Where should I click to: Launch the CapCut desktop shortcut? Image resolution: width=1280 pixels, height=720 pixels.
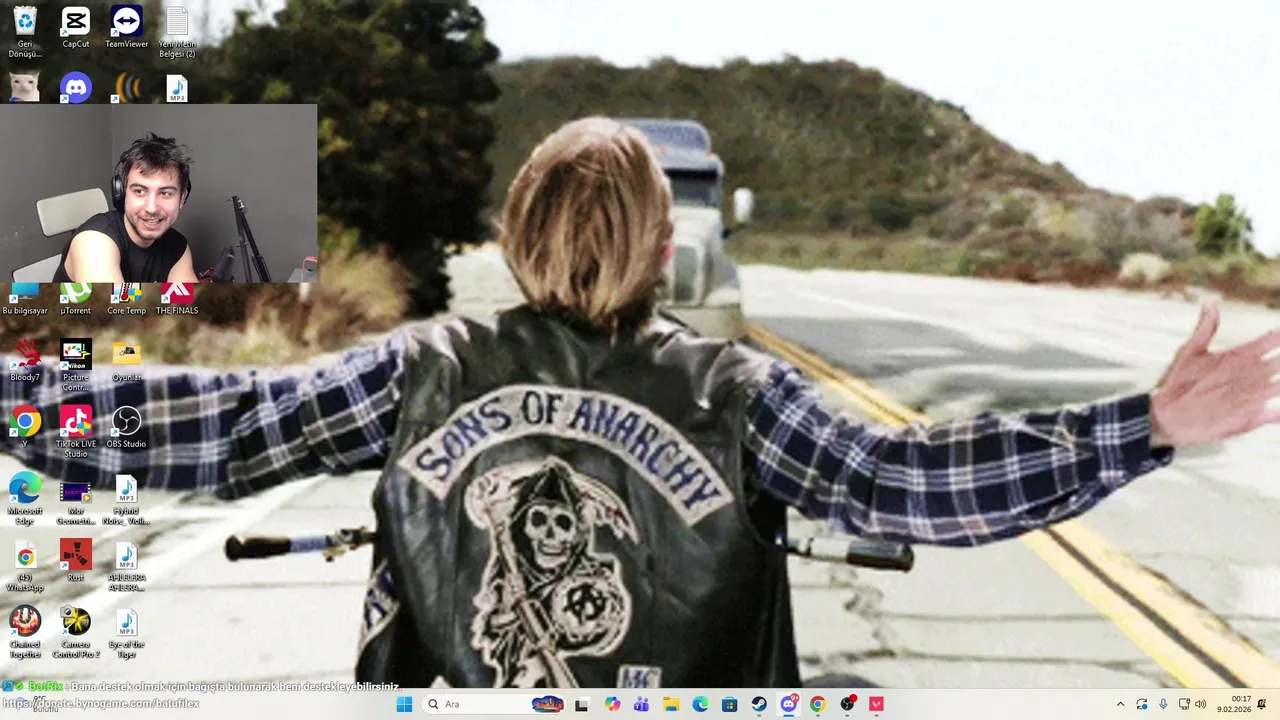(x=76, y=27)
